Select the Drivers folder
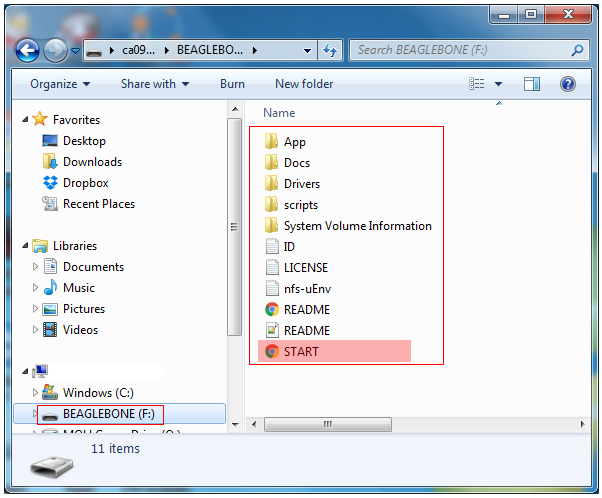Image resolution: width=602 pixels, height=498 pixels. click(302, 184)
